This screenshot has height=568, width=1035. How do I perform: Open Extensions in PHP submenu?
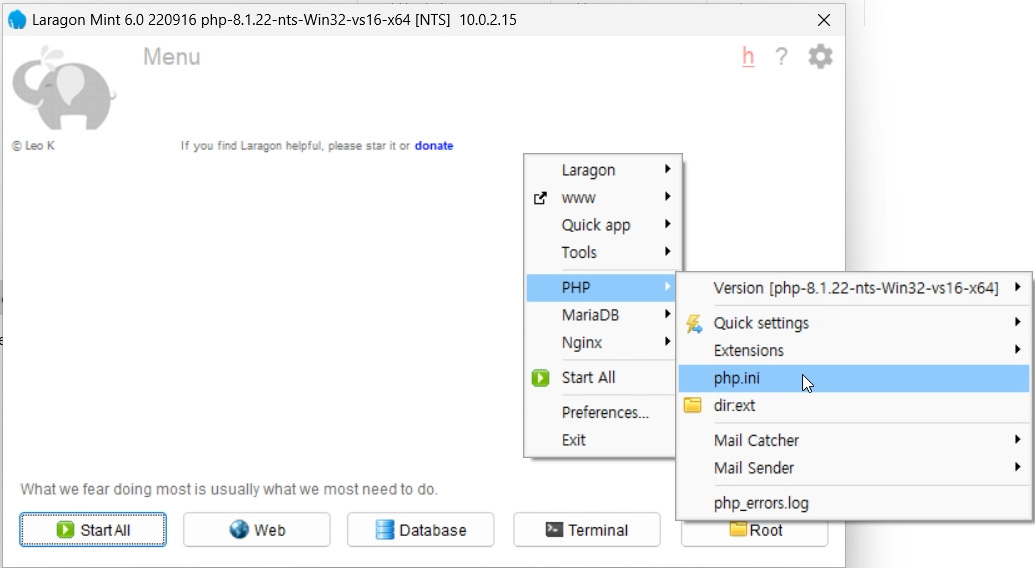(853, 351)
